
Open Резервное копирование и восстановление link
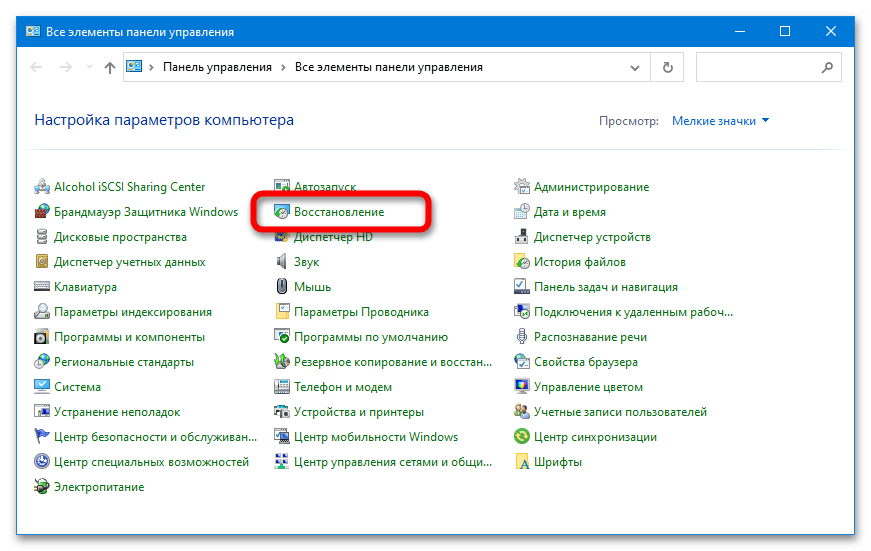pos(393,362)
